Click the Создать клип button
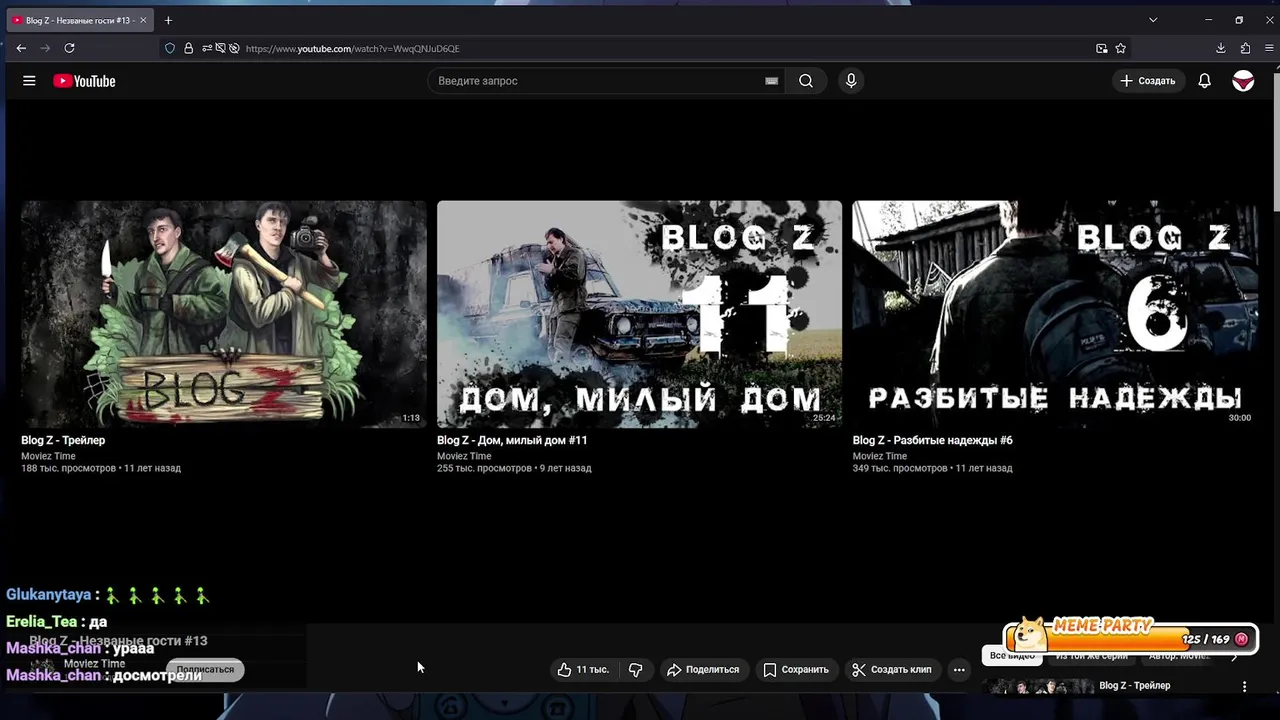This screenshot has height=720, width=1280. point(892,670)
